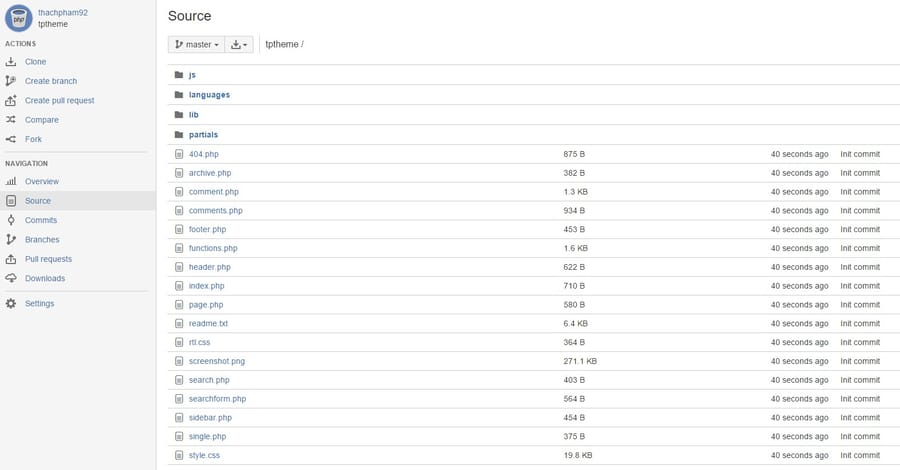Go to Branches navigation item
Image resolution: width=900 pixels, height=470 pixels.
pyautogui.click(x=42, y=240)
